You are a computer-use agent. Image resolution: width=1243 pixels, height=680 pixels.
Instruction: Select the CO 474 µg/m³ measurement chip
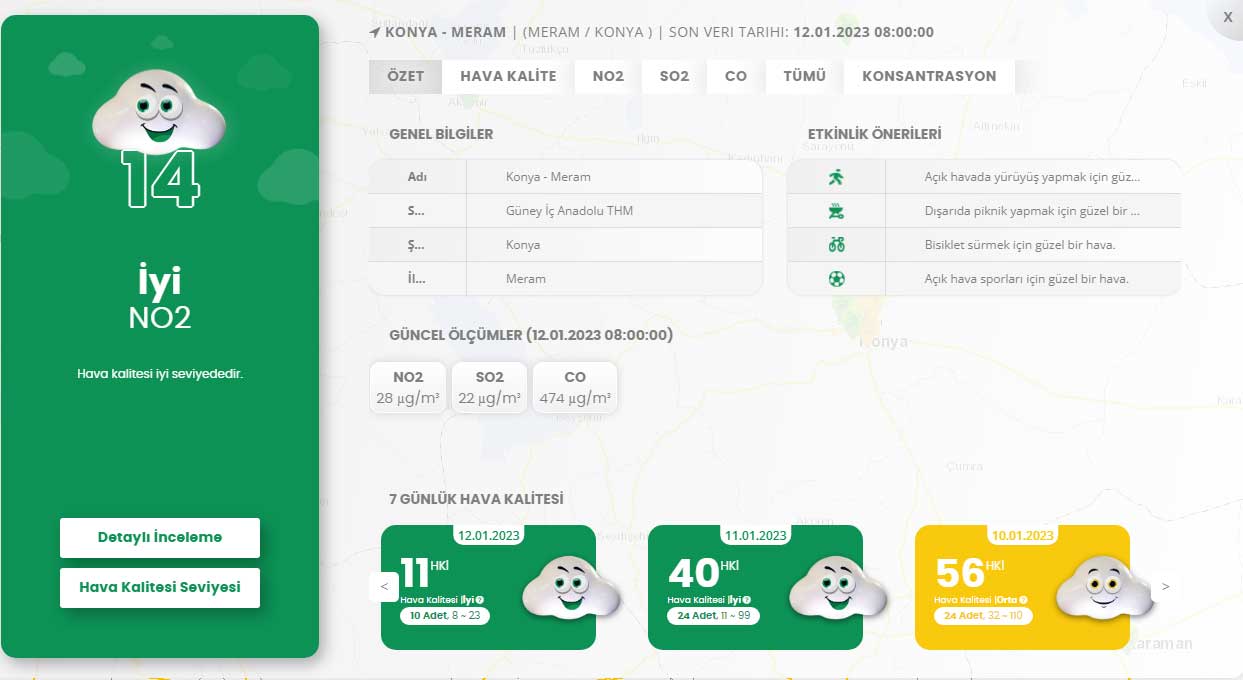pyautogui.click(x=575, y=387)
